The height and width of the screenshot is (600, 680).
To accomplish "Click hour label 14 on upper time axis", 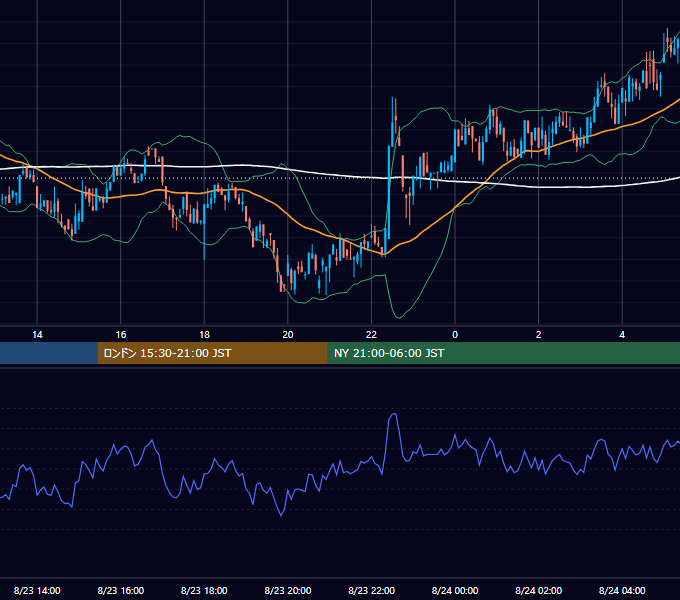I will [x=37, y=335].
